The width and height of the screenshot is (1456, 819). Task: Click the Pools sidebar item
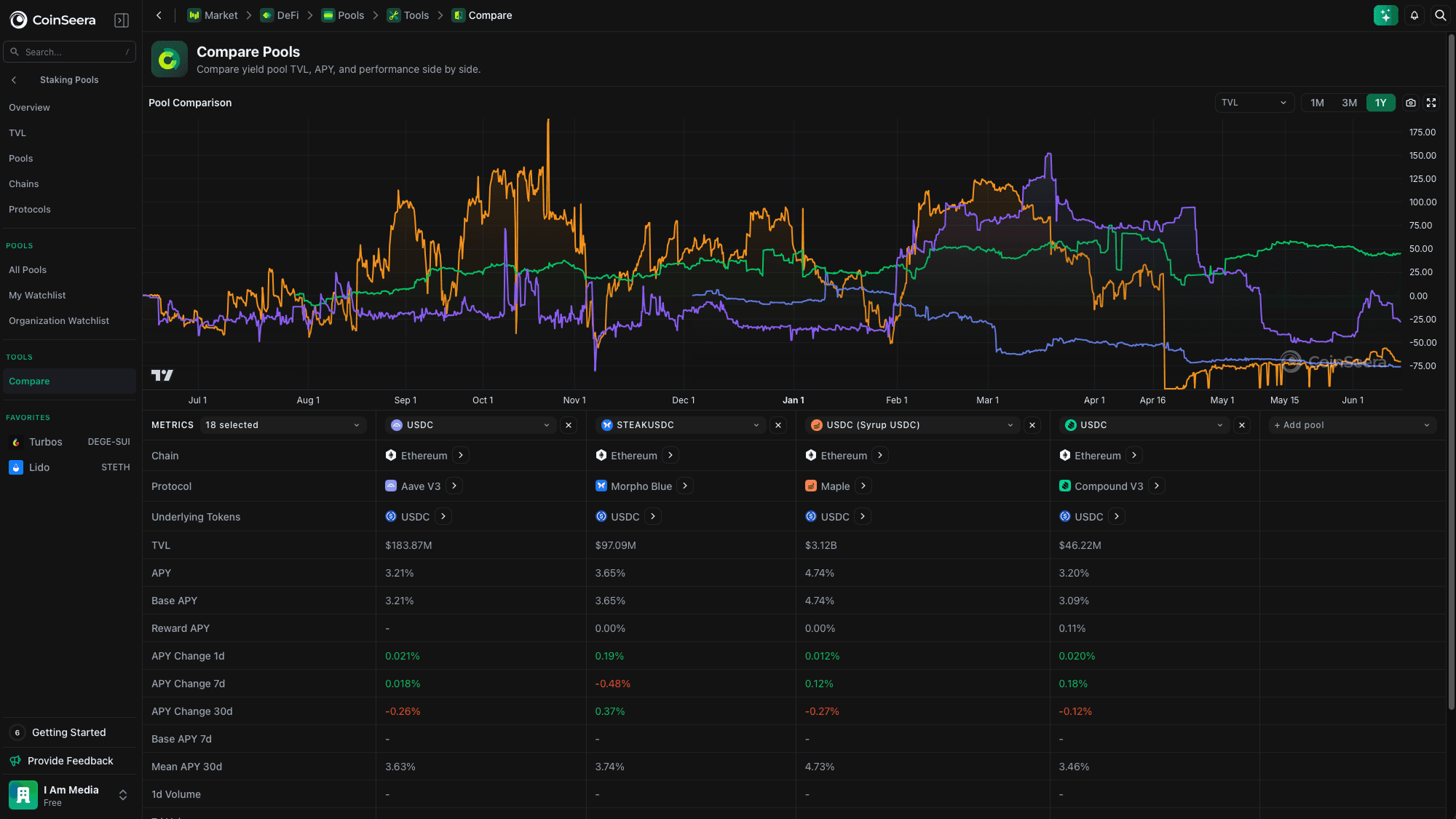point(69,159)
